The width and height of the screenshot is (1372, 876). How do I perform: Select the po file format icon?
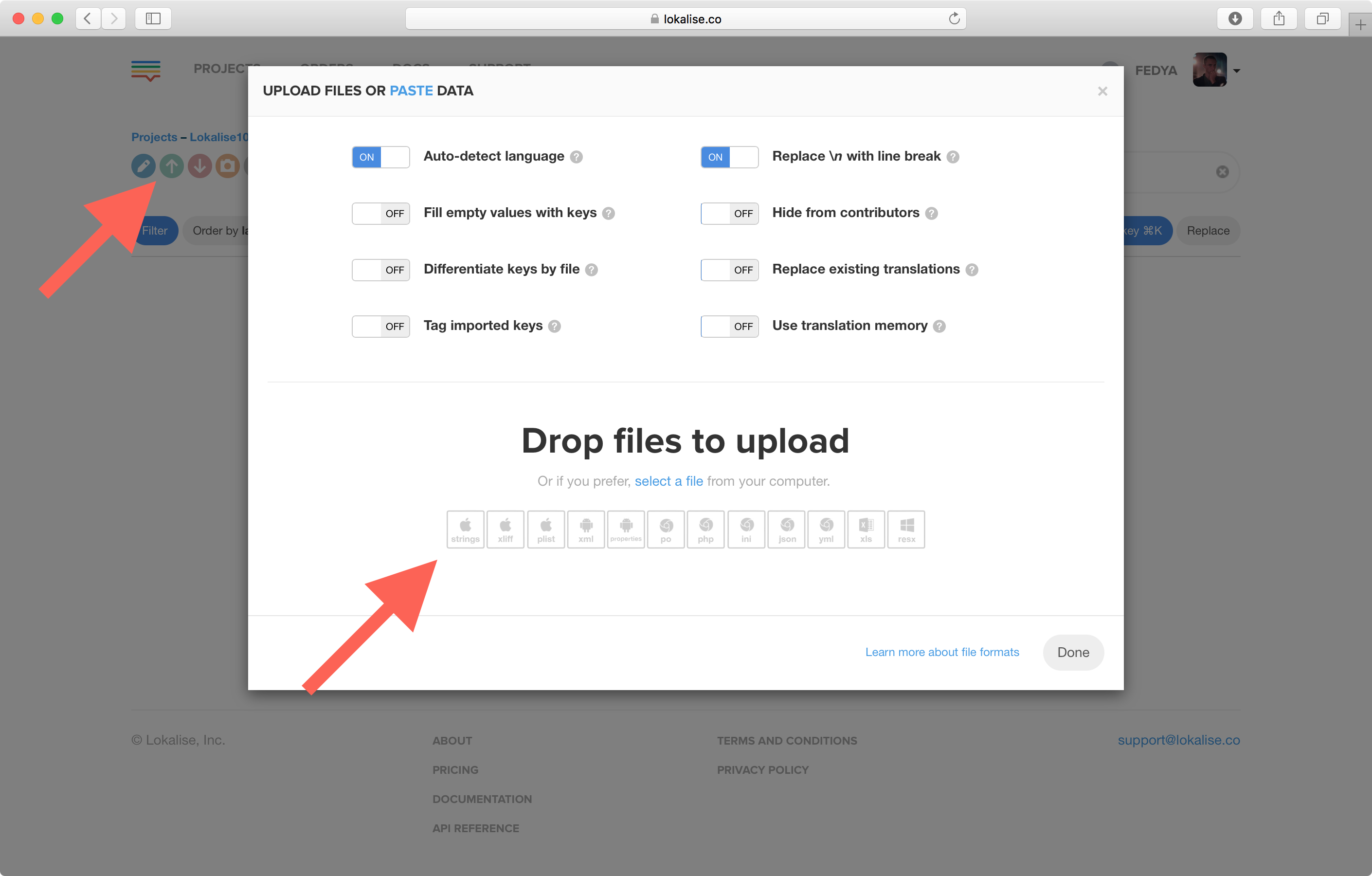(x=666, y=529)
